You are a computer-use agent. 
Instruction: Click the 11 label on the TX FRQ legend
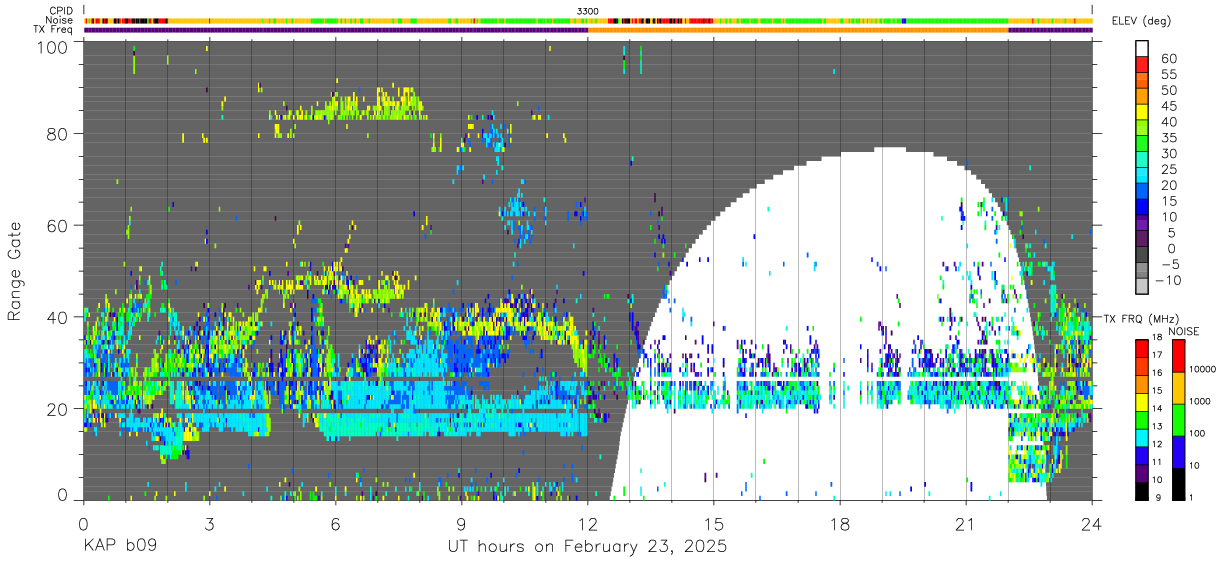click(x=1158, y=463)
